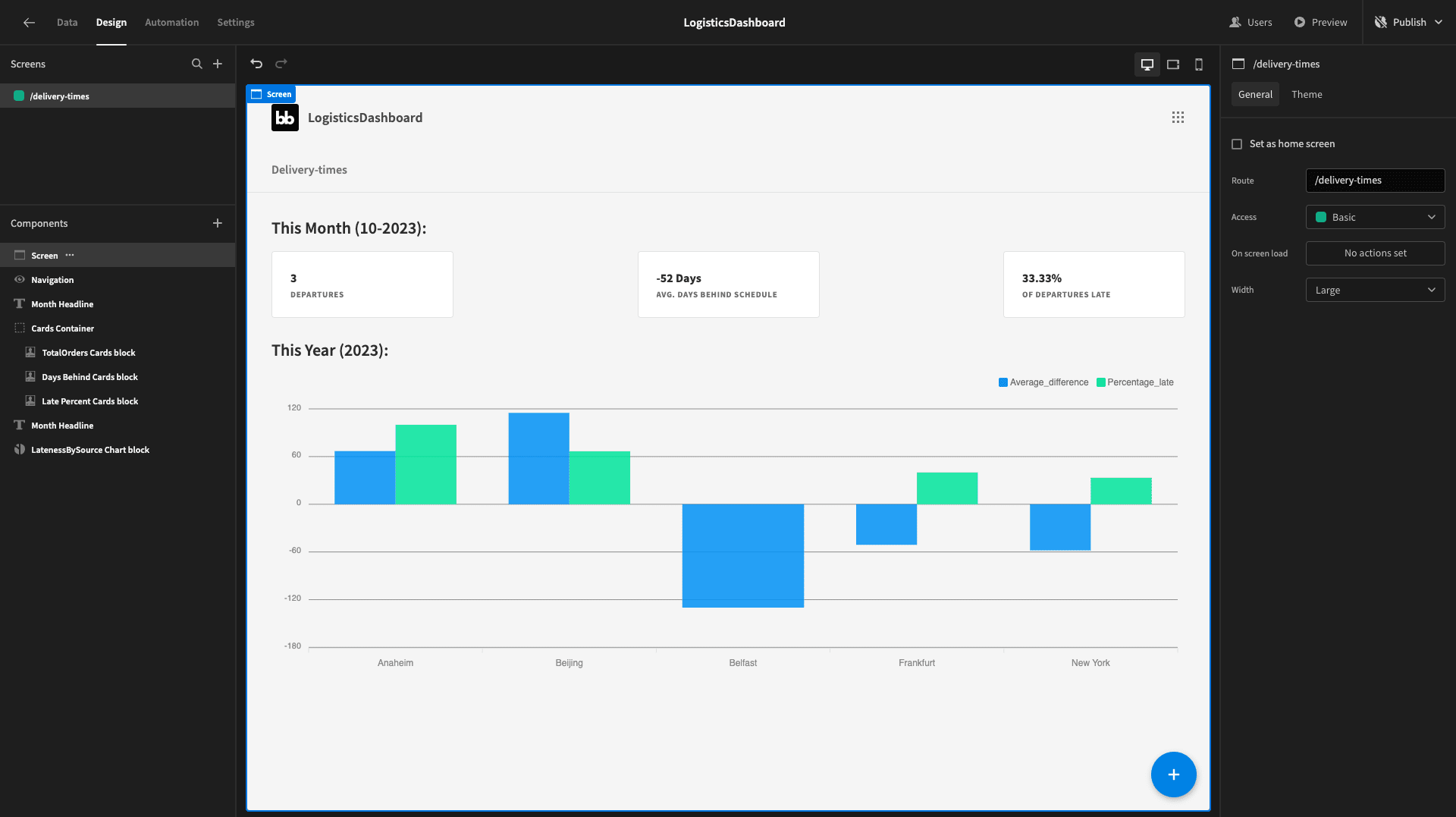Switch to tablet preview device
This screenshot has width=1456, height=817.
coord(1173,64)
